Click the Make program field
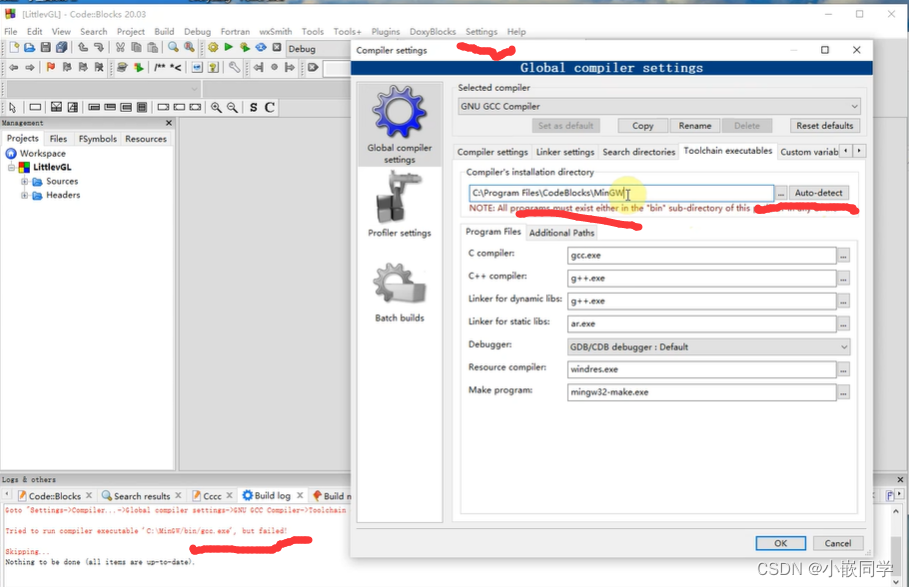The height and width of the screenshot is (587, 909). click(x=701, y=392)
